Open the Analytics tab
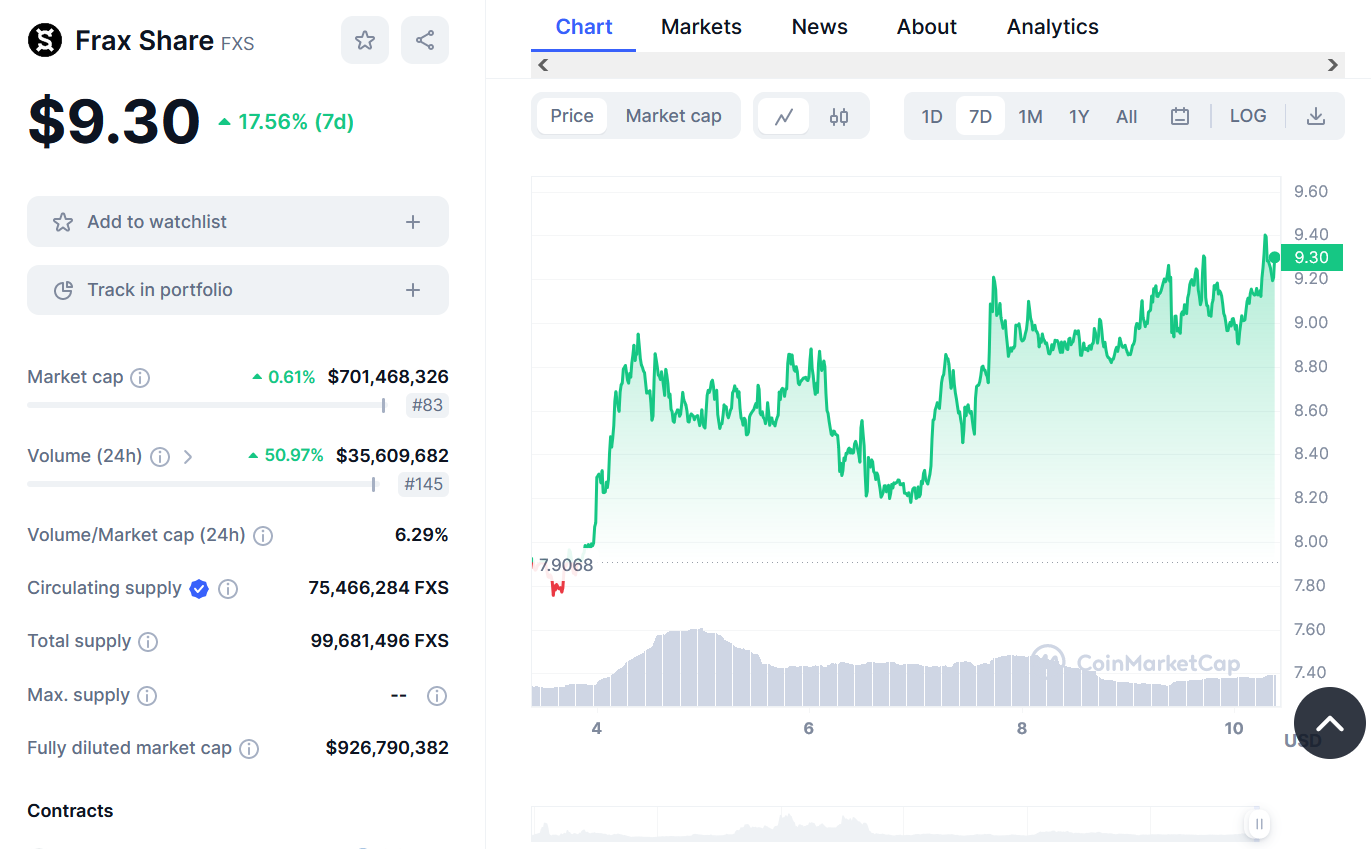Screen dimensions: 1371x849 (1053, 27)
